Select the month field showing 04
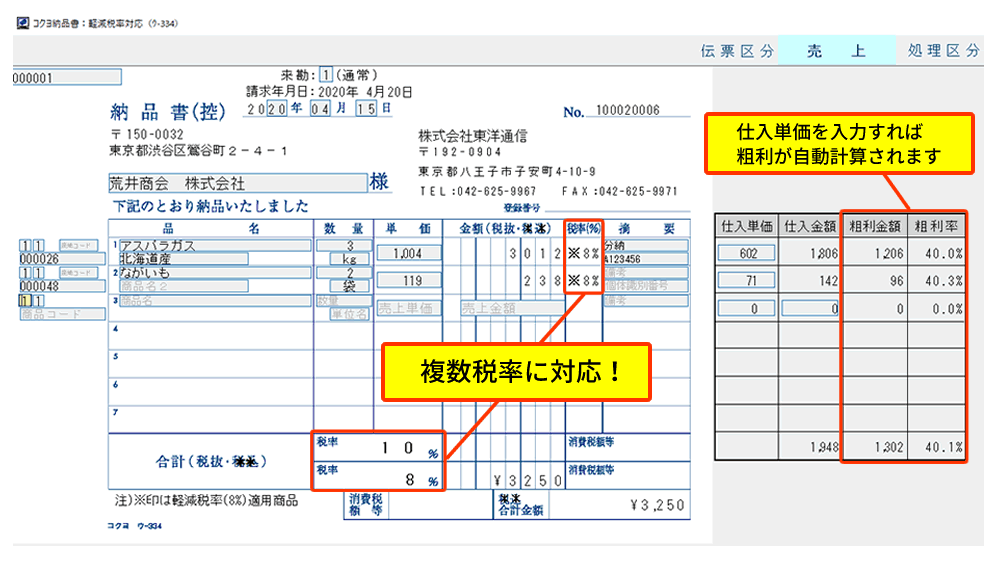 coord(319,109)
